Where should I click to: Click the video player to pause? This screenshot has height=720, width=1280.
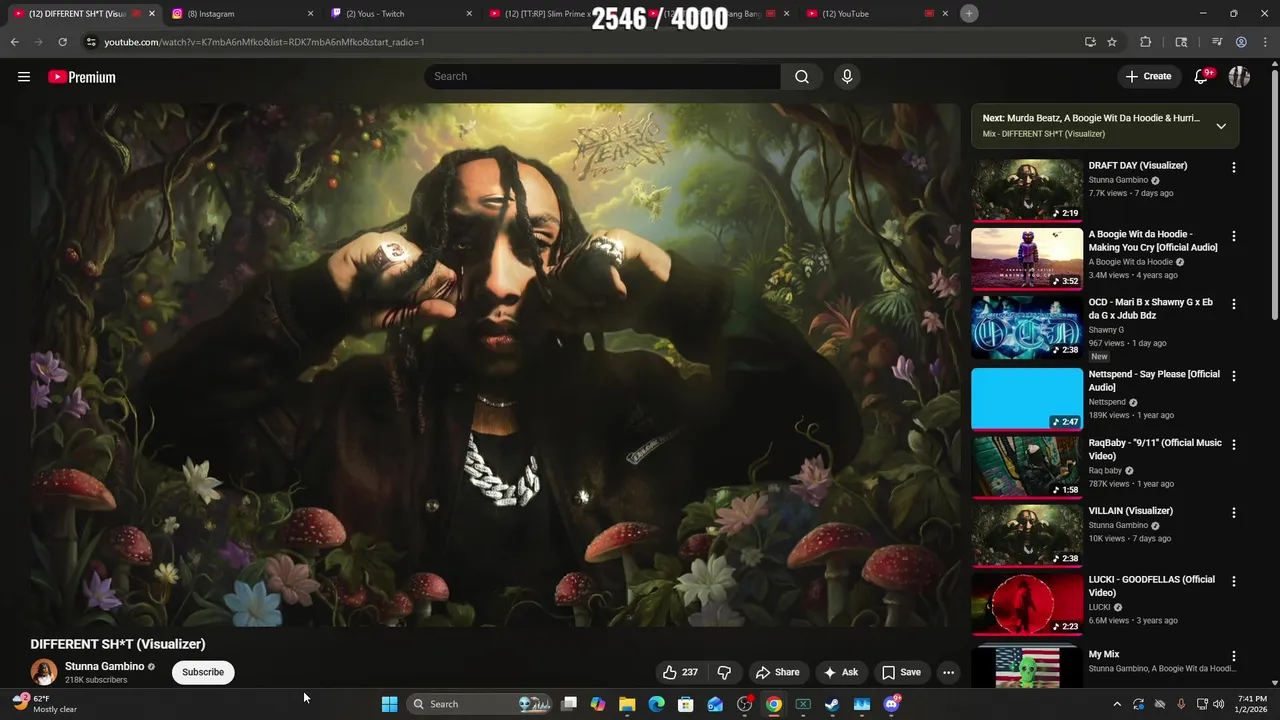pyautogui.click(x=495, y=365)
